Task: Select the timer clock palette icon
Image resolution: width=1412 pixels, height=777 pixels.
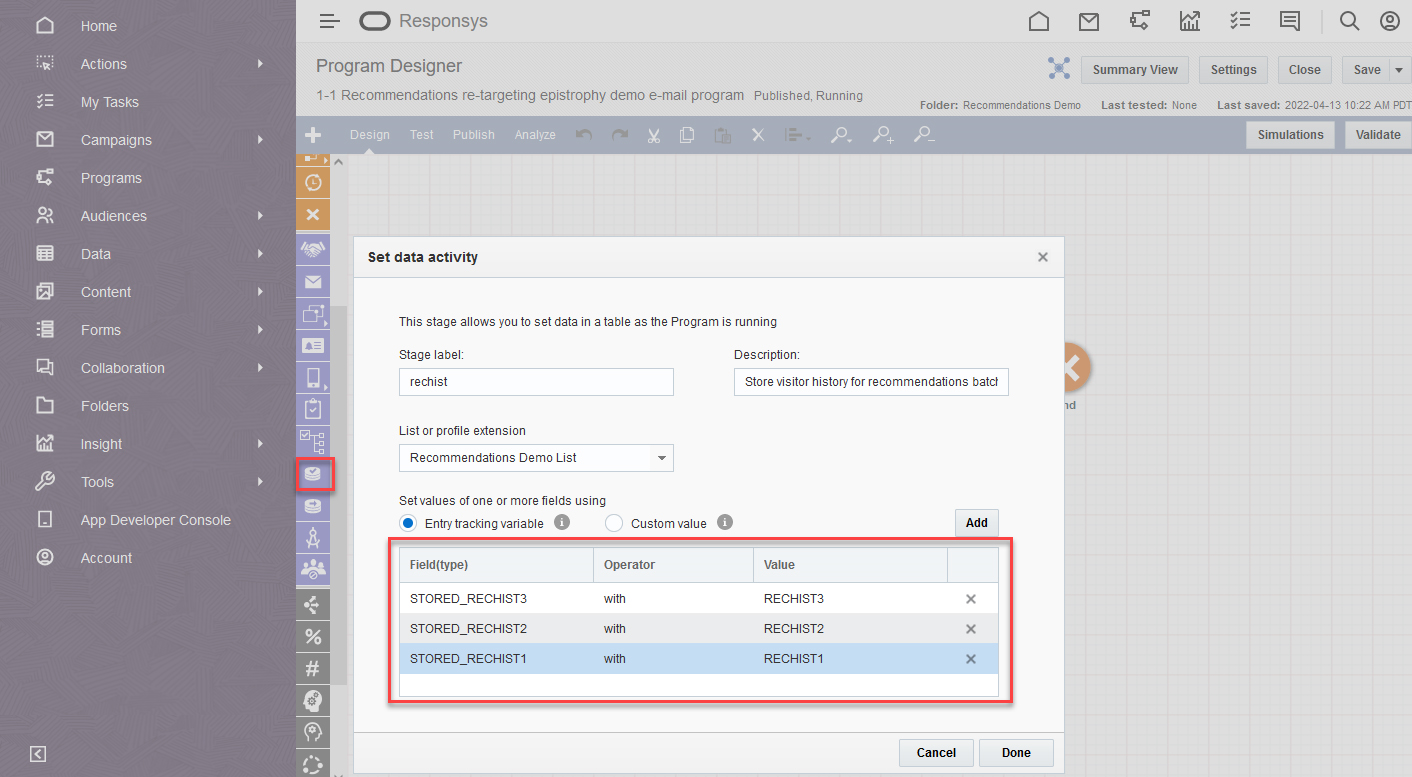Action: pos(313,183)
